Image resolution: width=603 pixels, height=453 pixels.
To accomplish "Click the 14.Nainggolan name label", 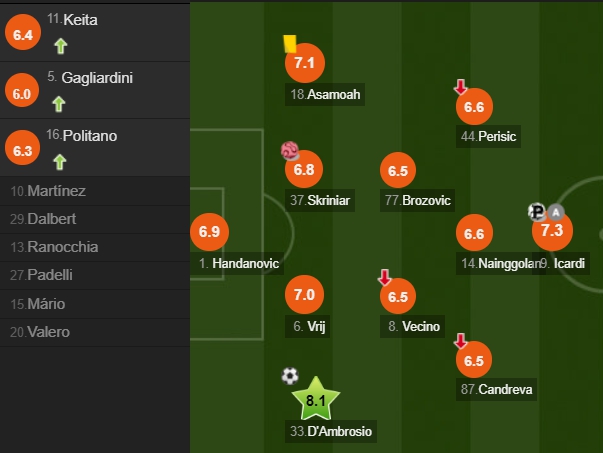I will (x=500, y=263).
